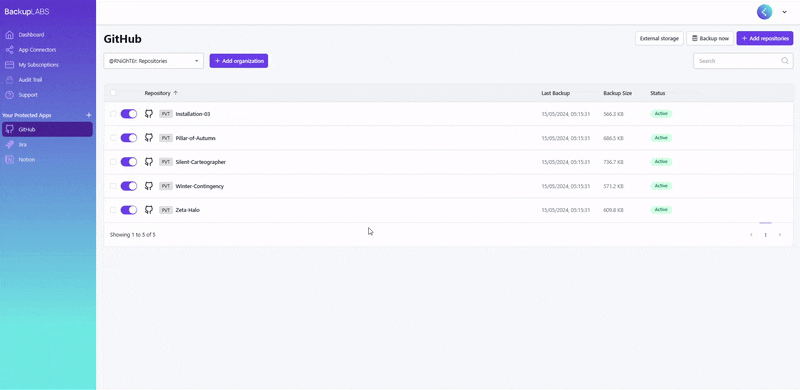Tick checkbox for Winter-Contingency
800x390 pixels.
pos(113,186)
